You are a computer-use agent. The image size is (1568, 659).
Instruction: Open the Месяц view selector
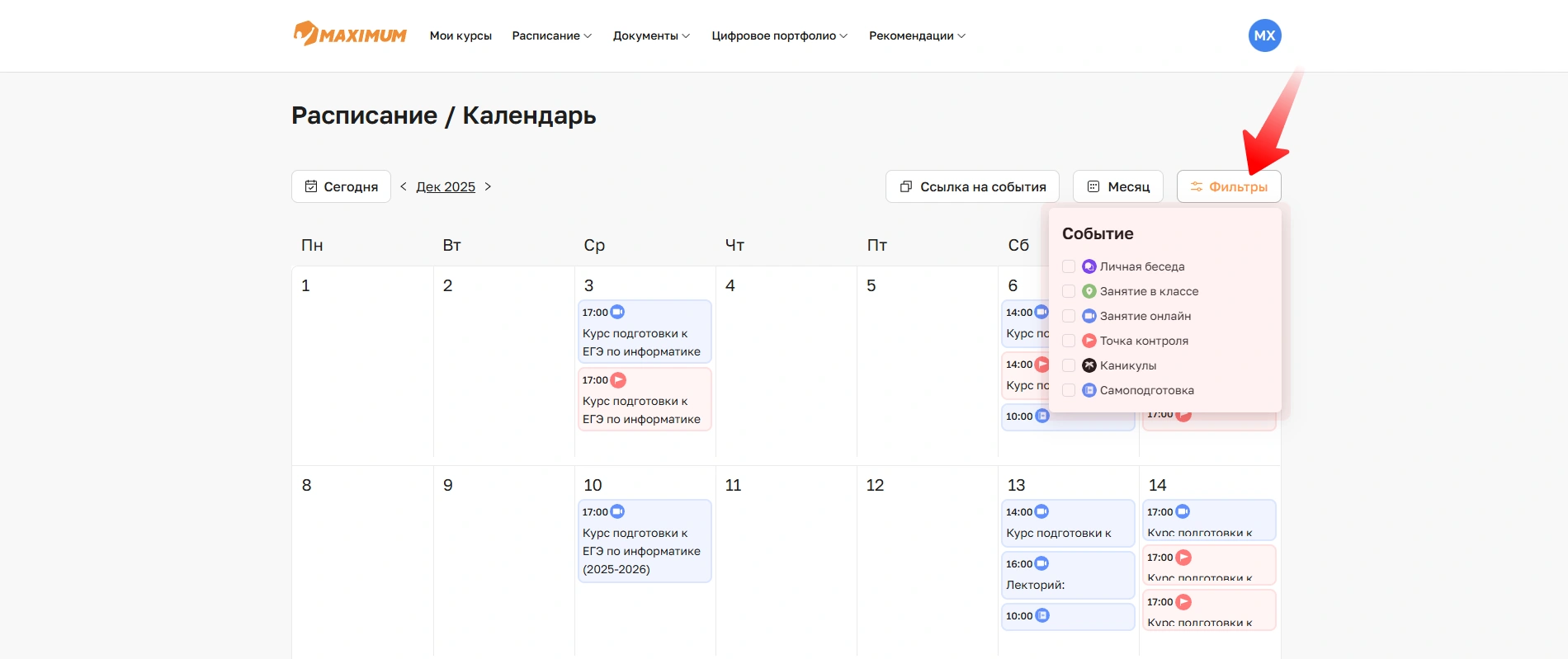(1117, 186)
